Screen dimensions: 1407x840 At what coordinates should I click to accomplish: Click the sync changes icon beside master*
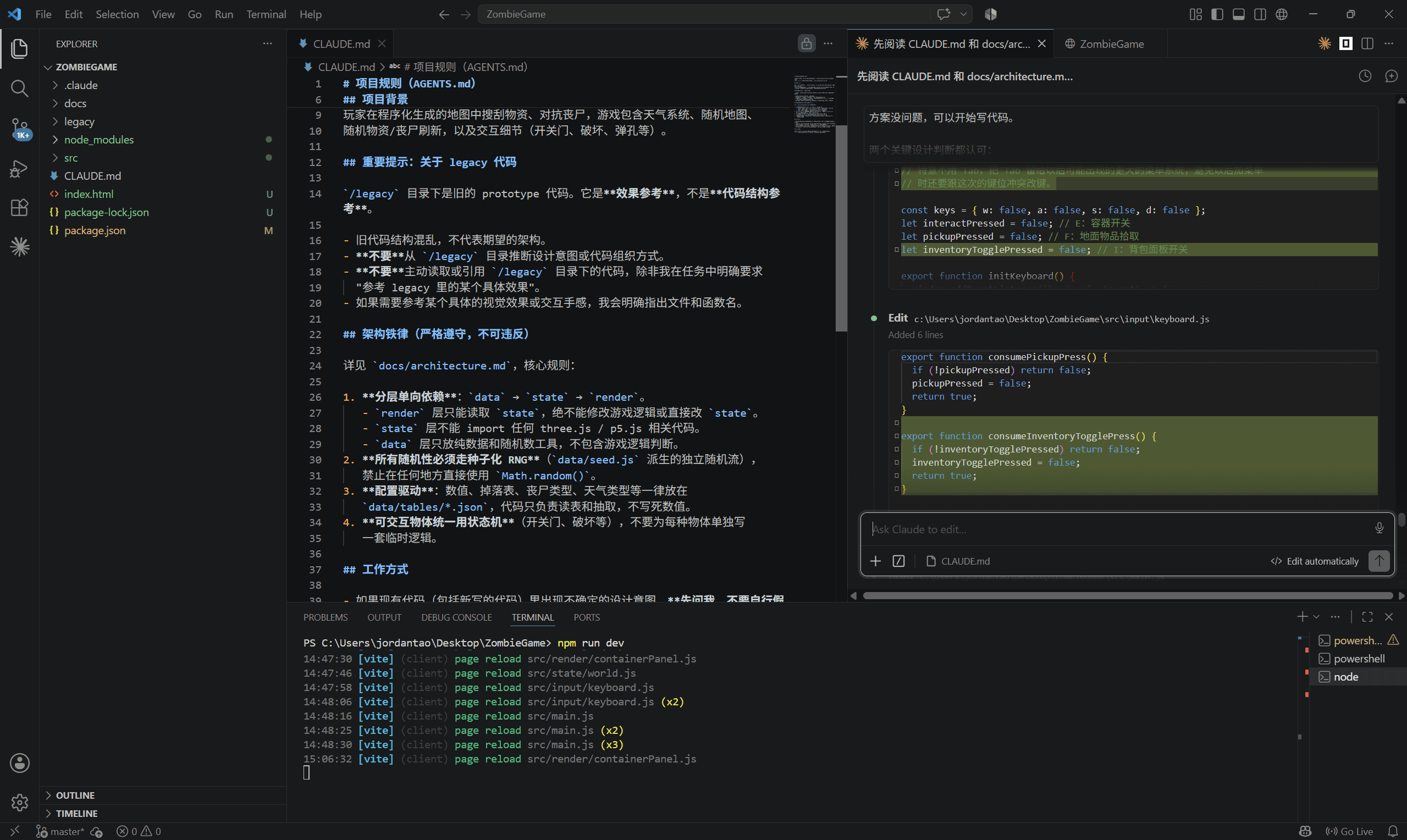click(97, 832)
